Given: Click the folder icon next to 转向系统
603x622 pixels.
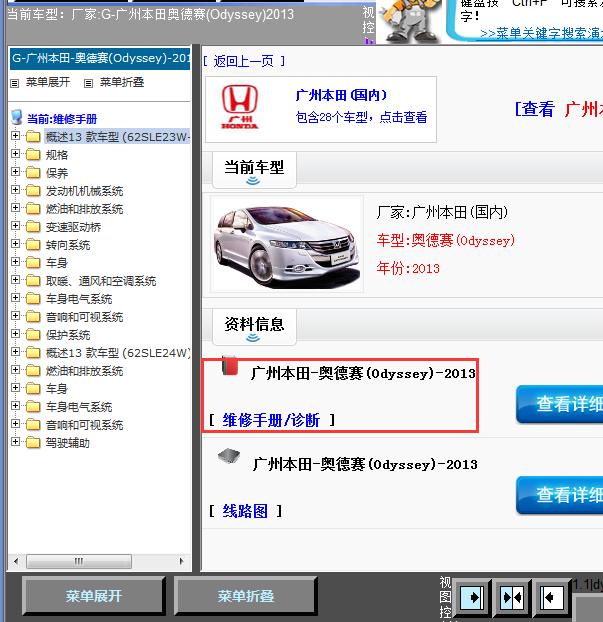Looking at the screenshot, I should click(x=33, y=244).
